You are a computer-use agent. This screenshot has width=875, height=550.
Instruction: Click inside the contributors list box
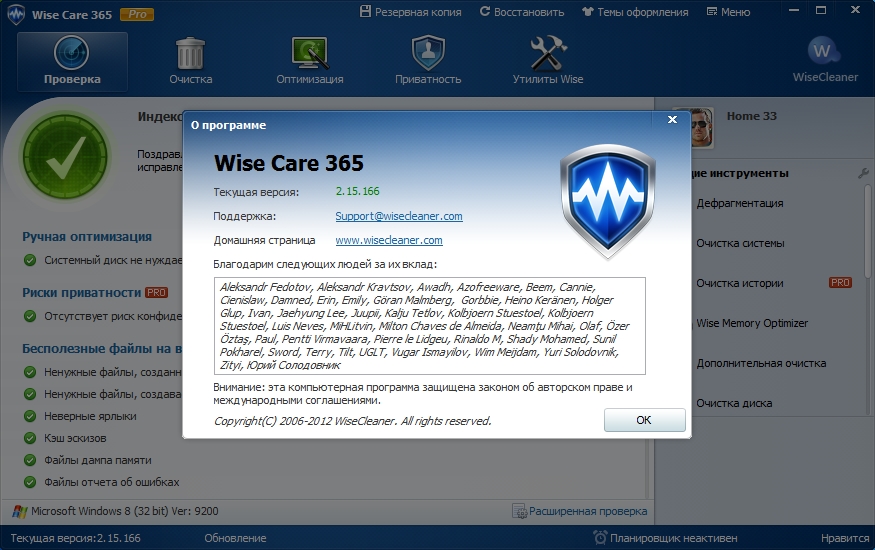tap(430, 326)
